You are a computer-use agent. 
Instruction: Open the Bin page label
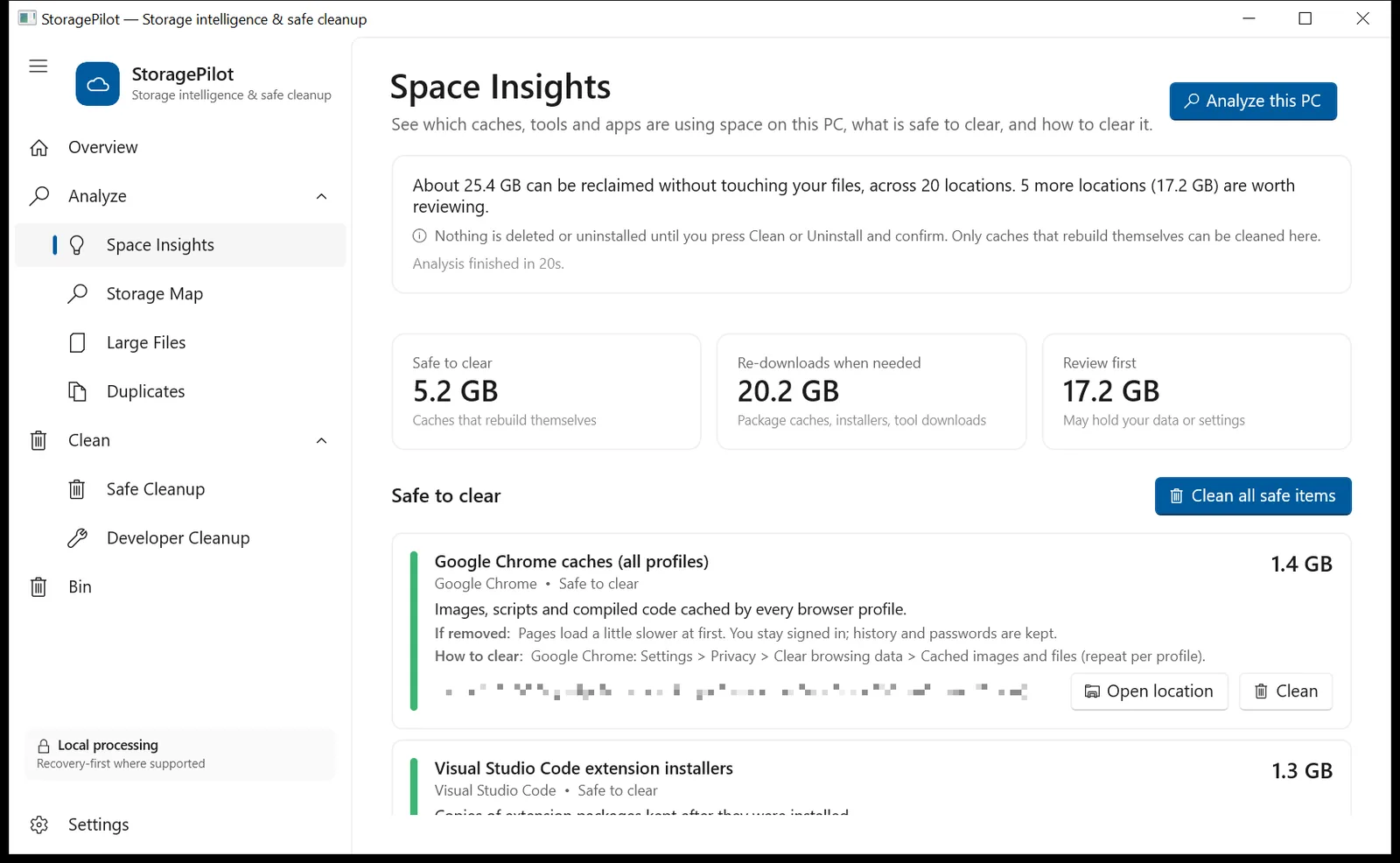tap(80, 587)
